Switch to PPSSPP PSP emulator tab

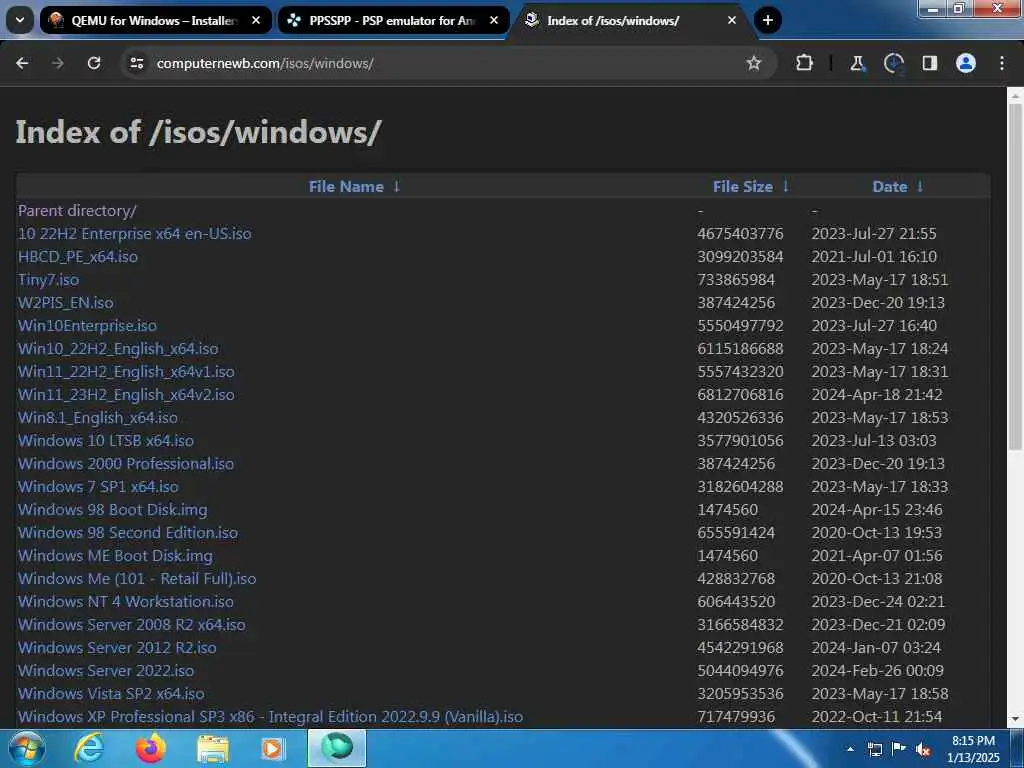(394, 20)
